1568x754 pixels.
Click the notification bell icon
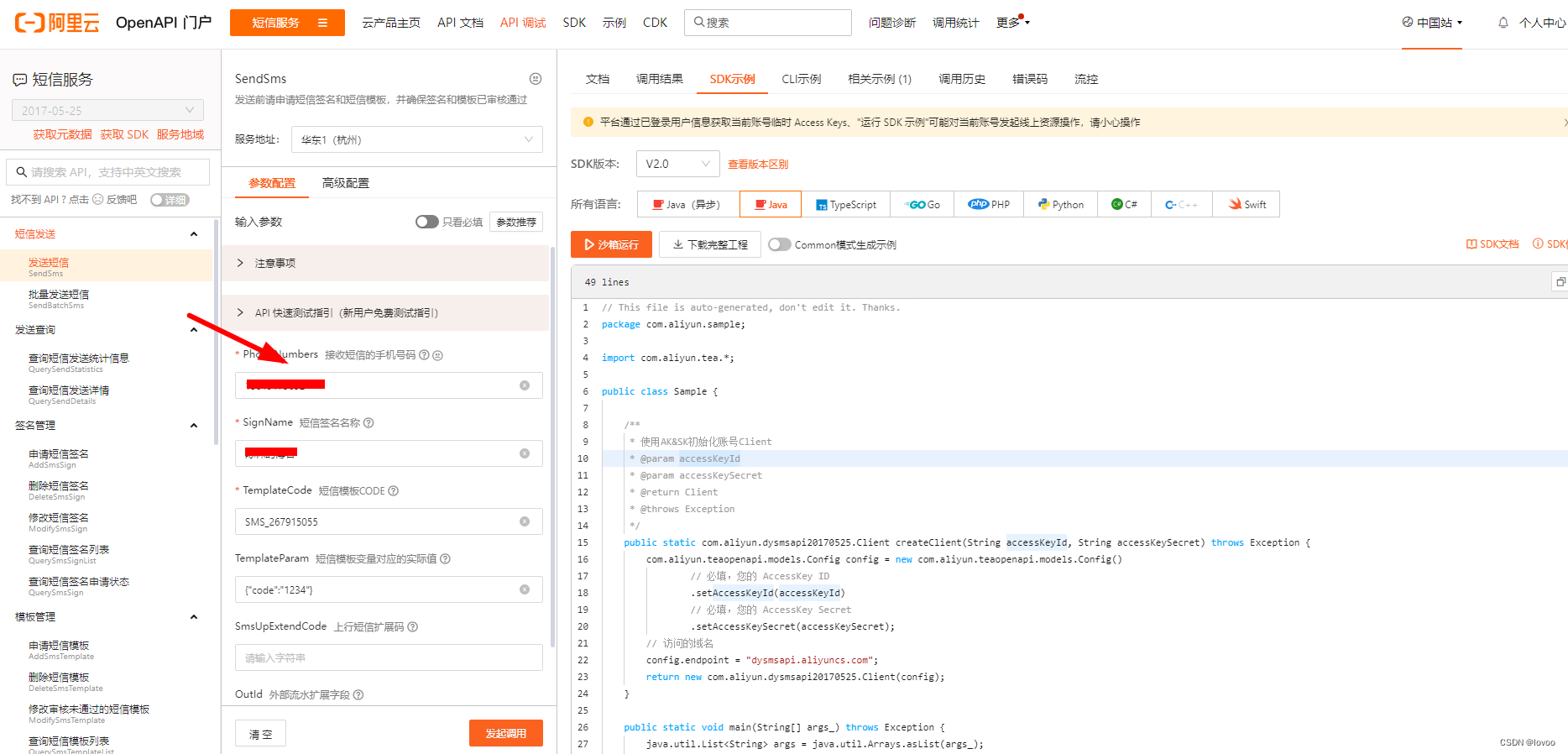tap(1503, 23)
